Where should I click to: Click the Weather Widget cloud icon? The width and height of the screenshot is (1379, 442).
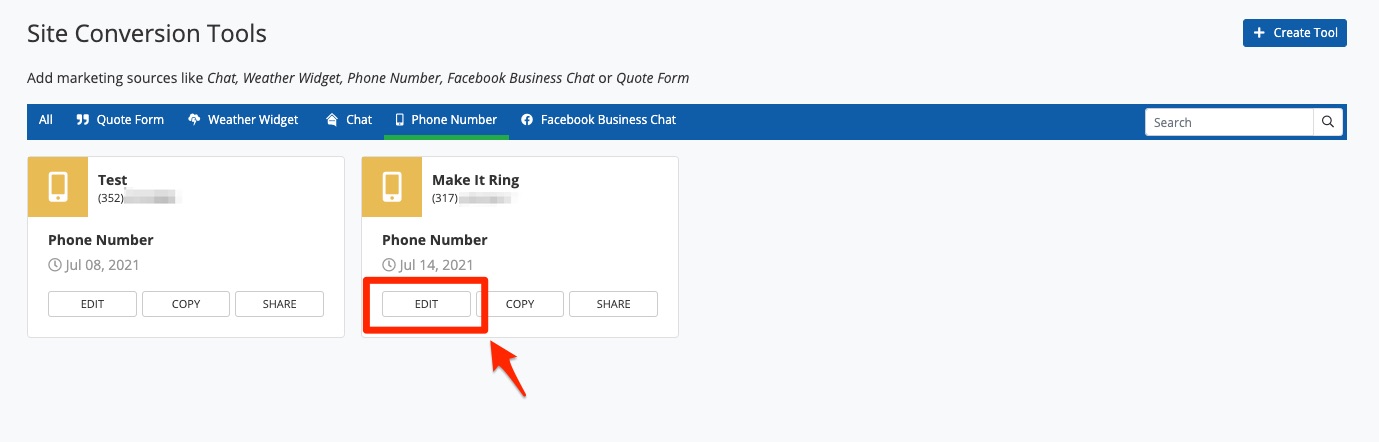pos(193,120)
